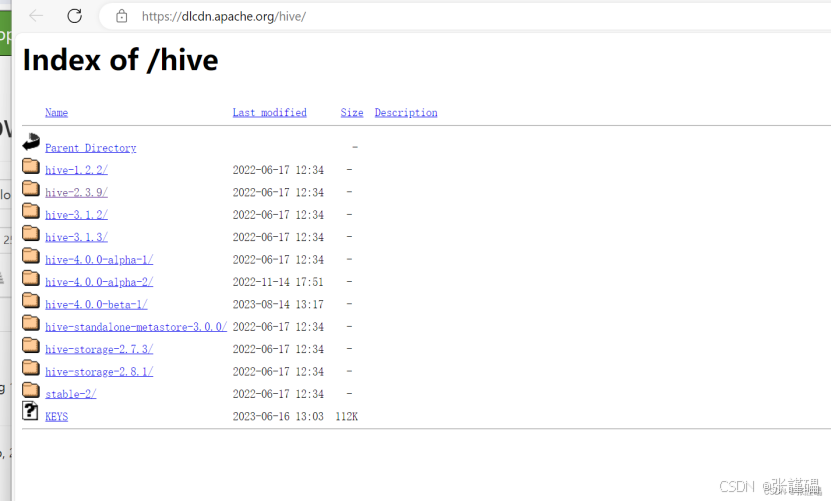This screenshot has height=502, width=831.
Task: Click folder icon beside hive-standalone-metastore-3.0.0
Action: (x=31, y=322)
